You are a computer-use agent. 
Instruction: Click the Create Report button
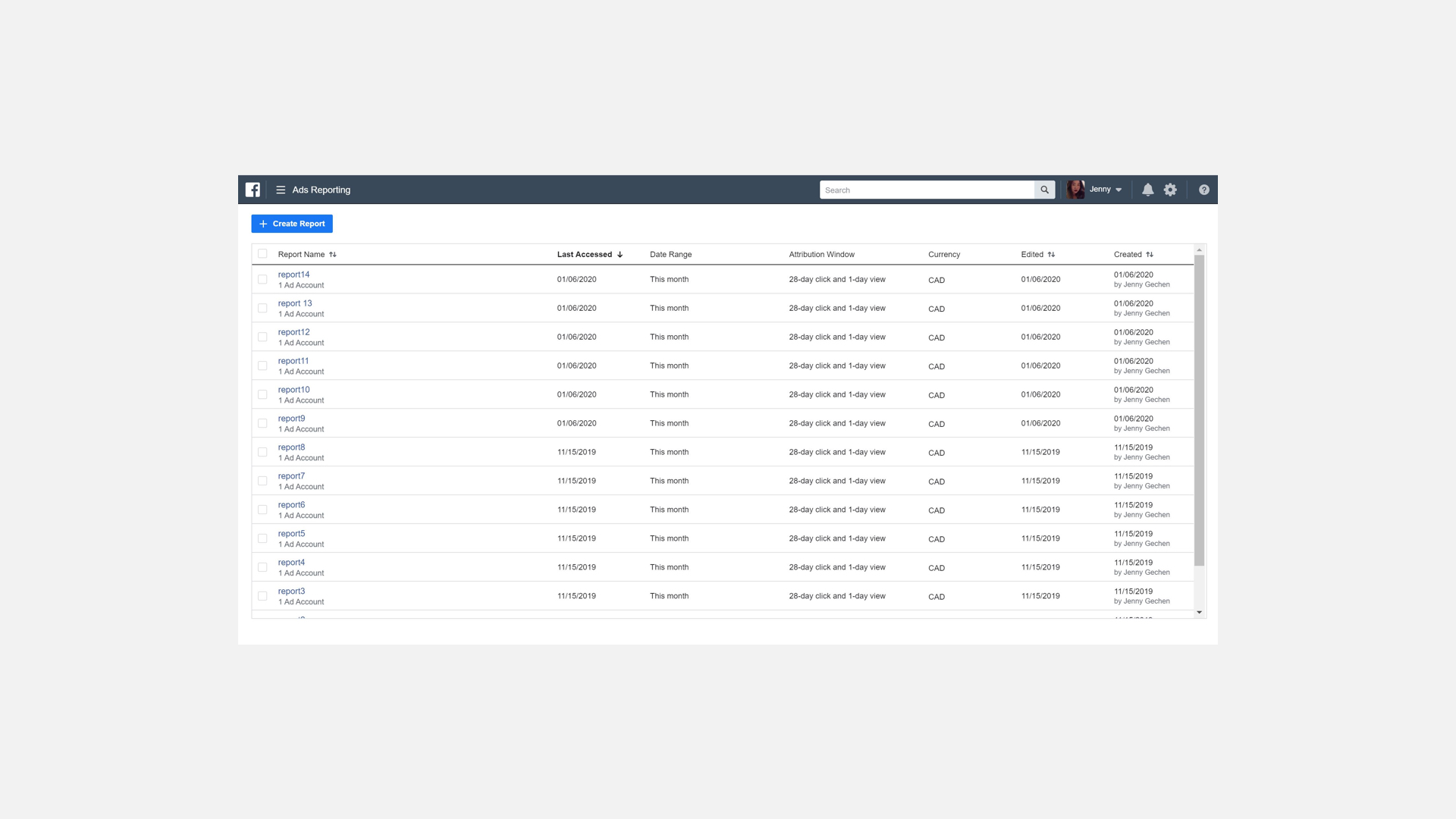click(x=292, y=224)
